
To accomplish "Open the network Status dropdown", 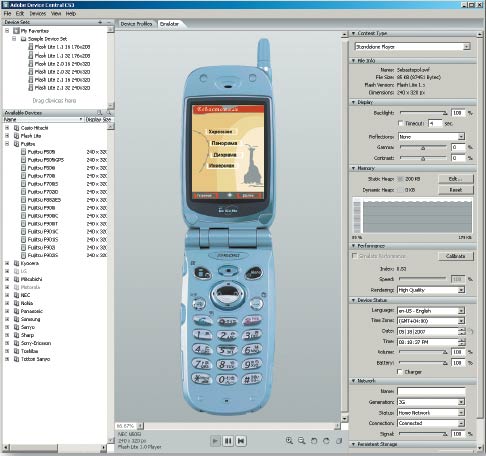I will [x=461, y=413].
